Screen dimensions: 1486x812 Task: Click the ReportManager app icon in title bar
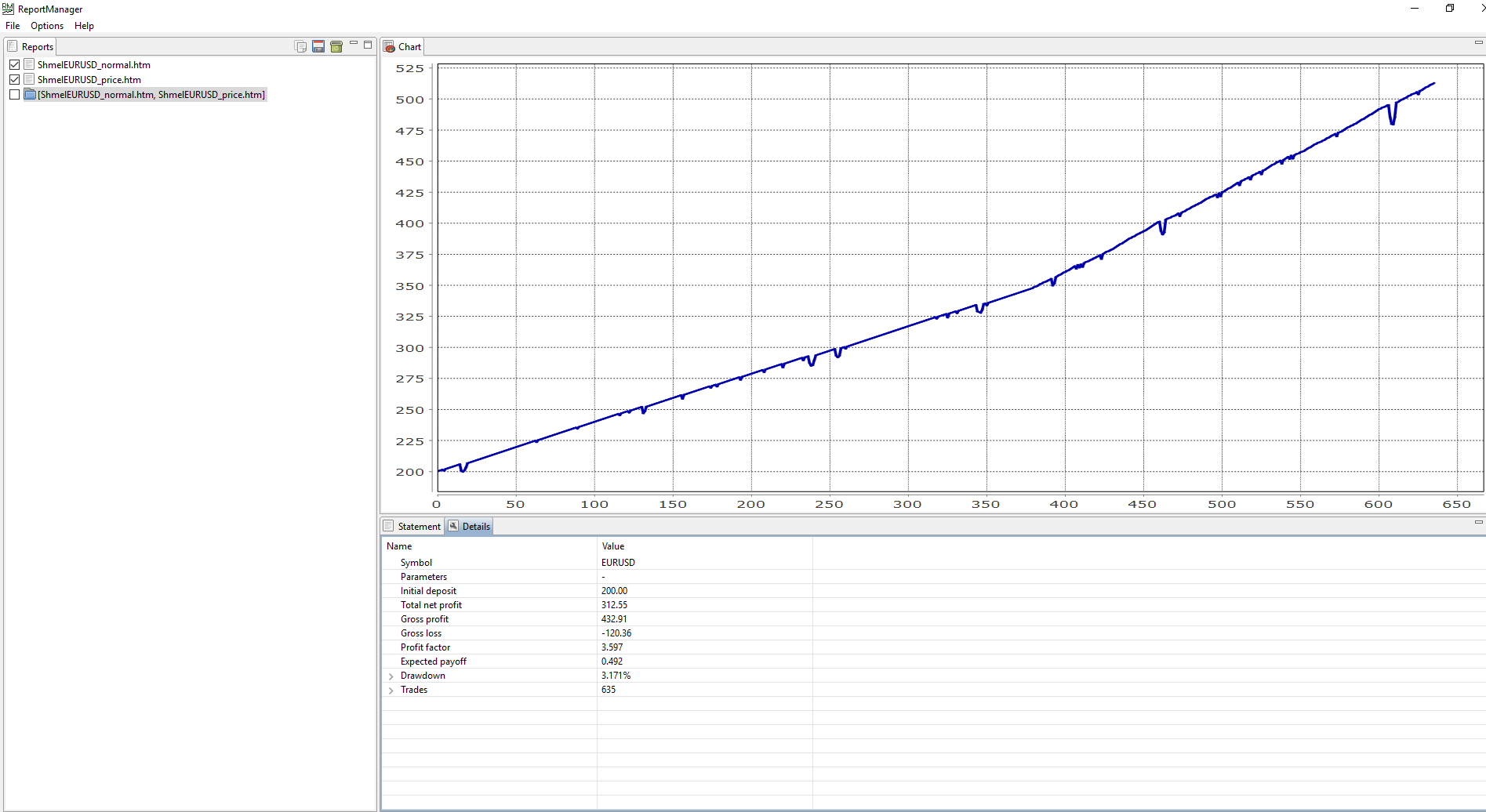8,9
